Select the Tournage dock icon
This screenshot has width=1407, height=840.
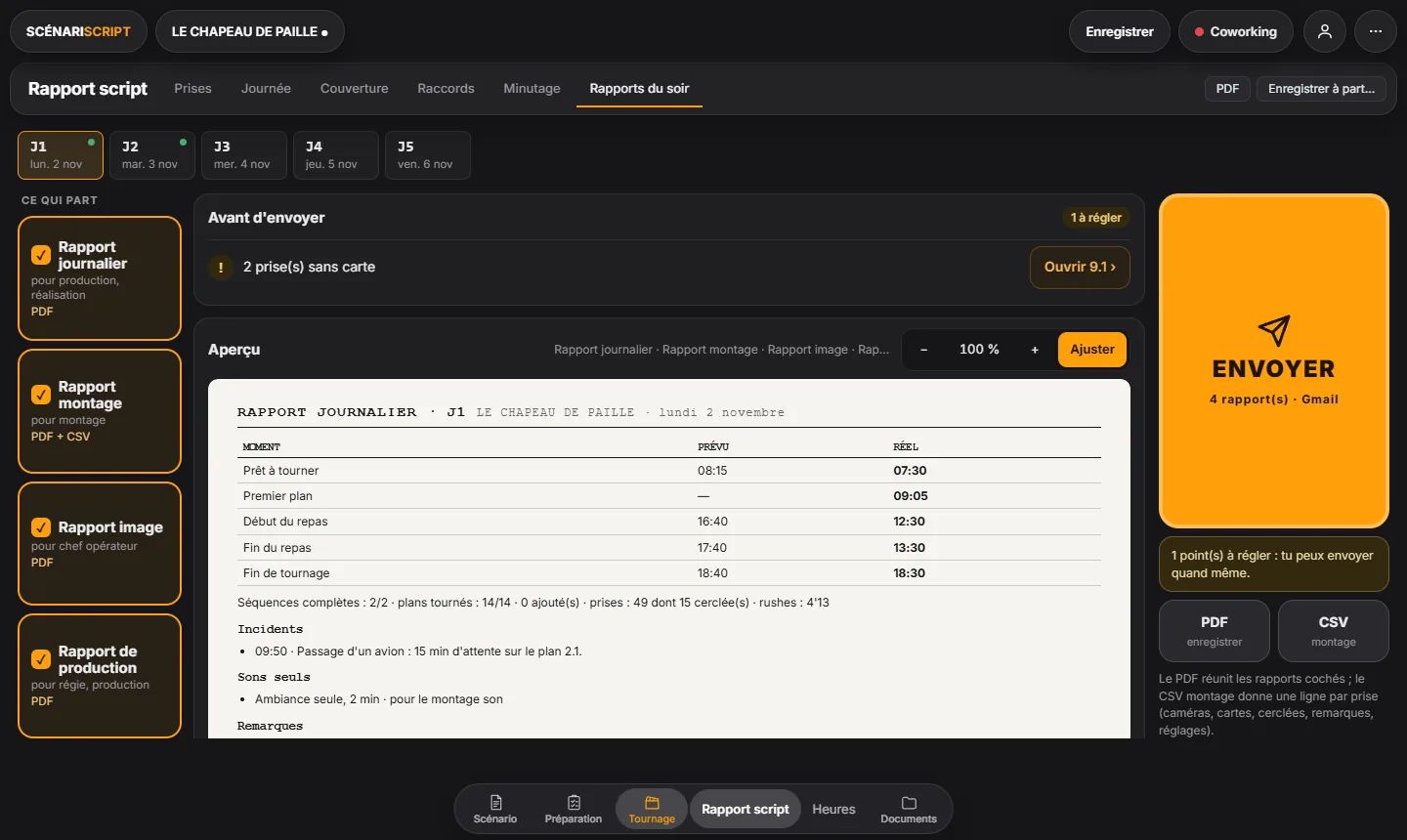point(652,809)
